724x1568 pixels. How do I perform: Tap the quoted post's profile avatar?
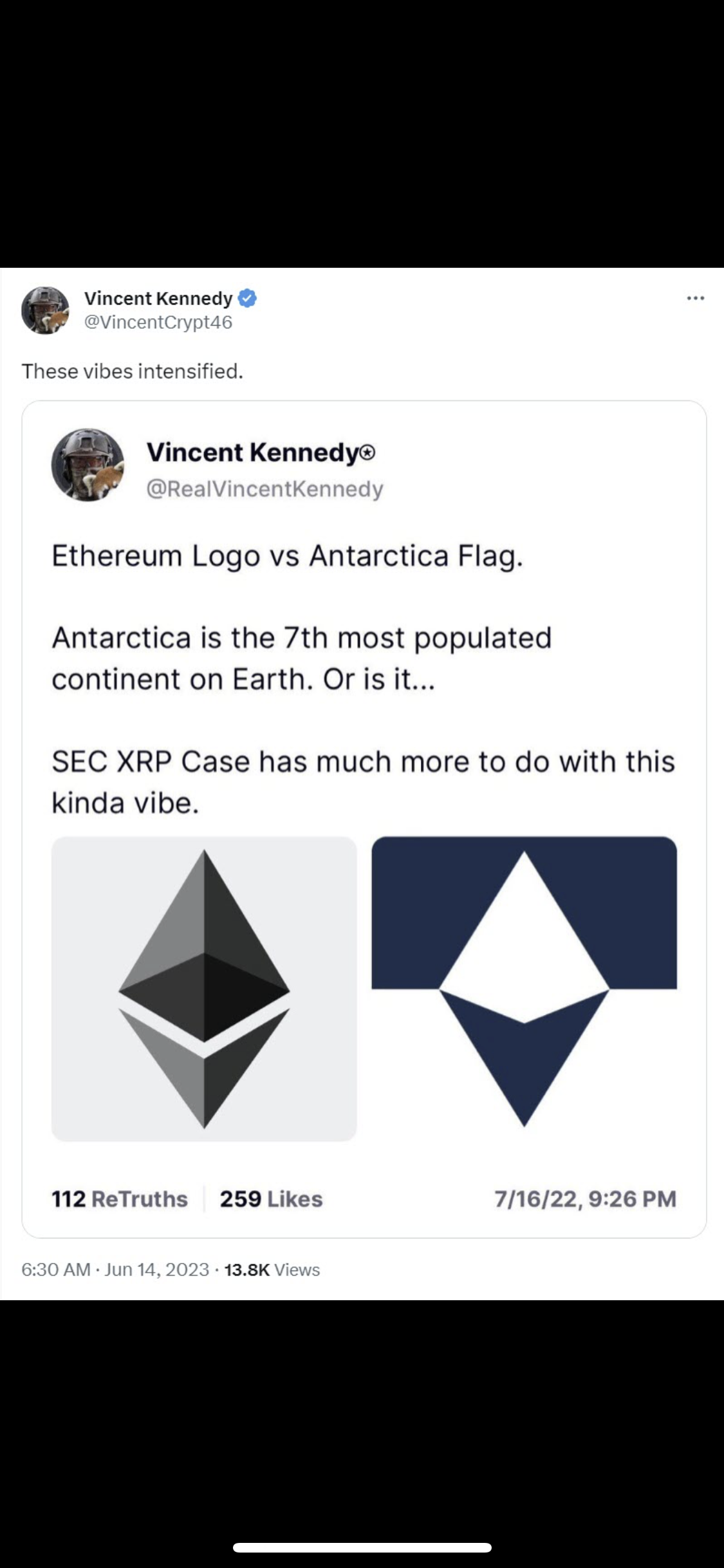[x=88, y=465]
